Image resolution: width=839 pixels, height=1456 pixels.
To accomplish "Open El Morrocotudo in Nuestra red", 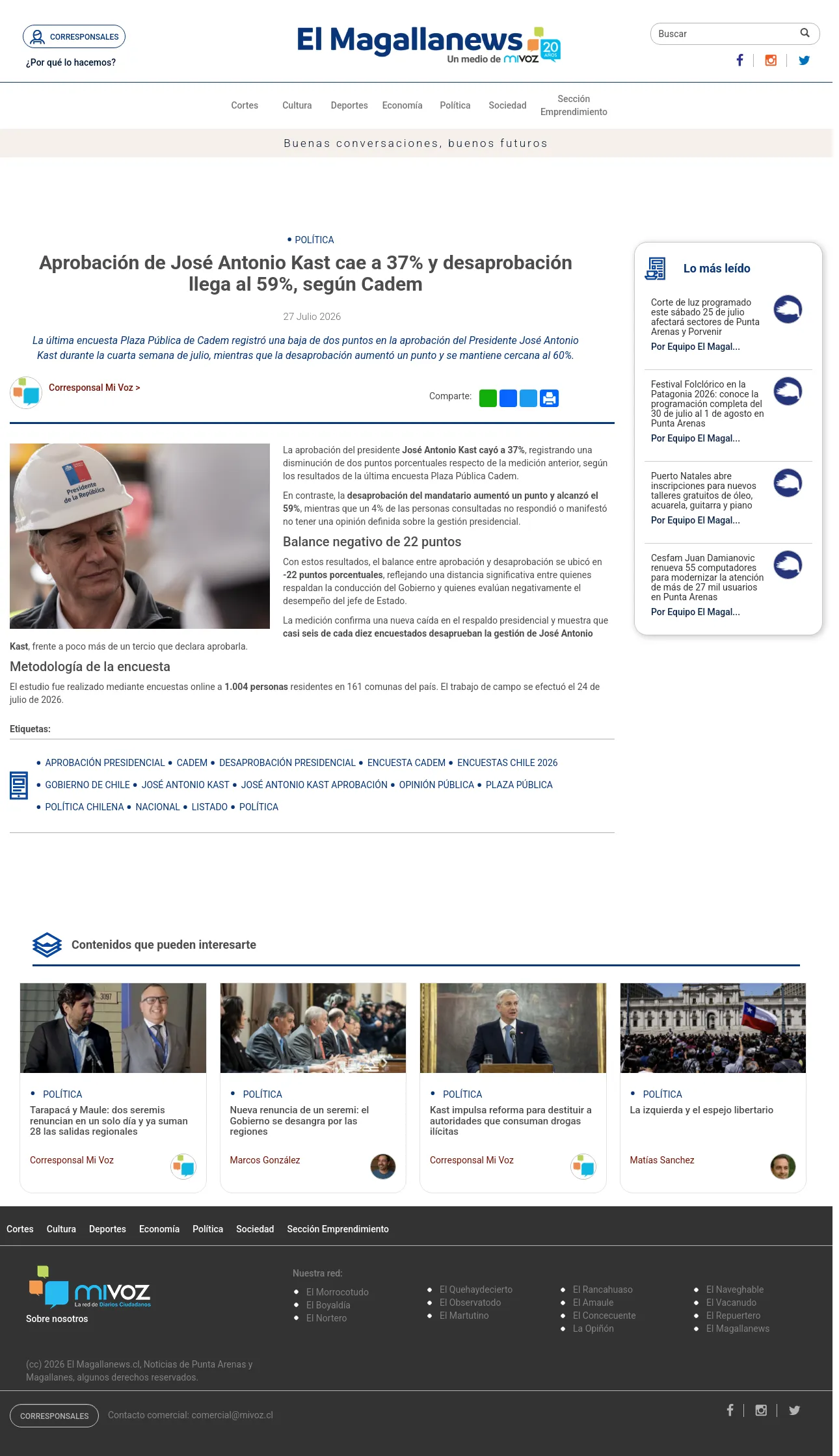I will (x=338, y=1292).
